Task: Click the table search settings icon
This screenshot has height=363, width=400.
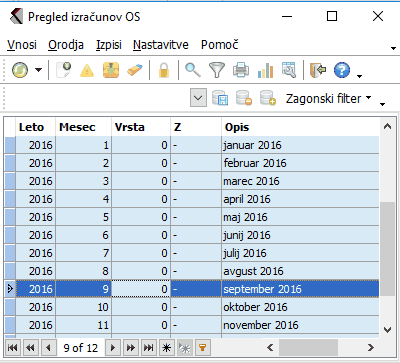Action: pyautogui.click(x=289, y=70)
